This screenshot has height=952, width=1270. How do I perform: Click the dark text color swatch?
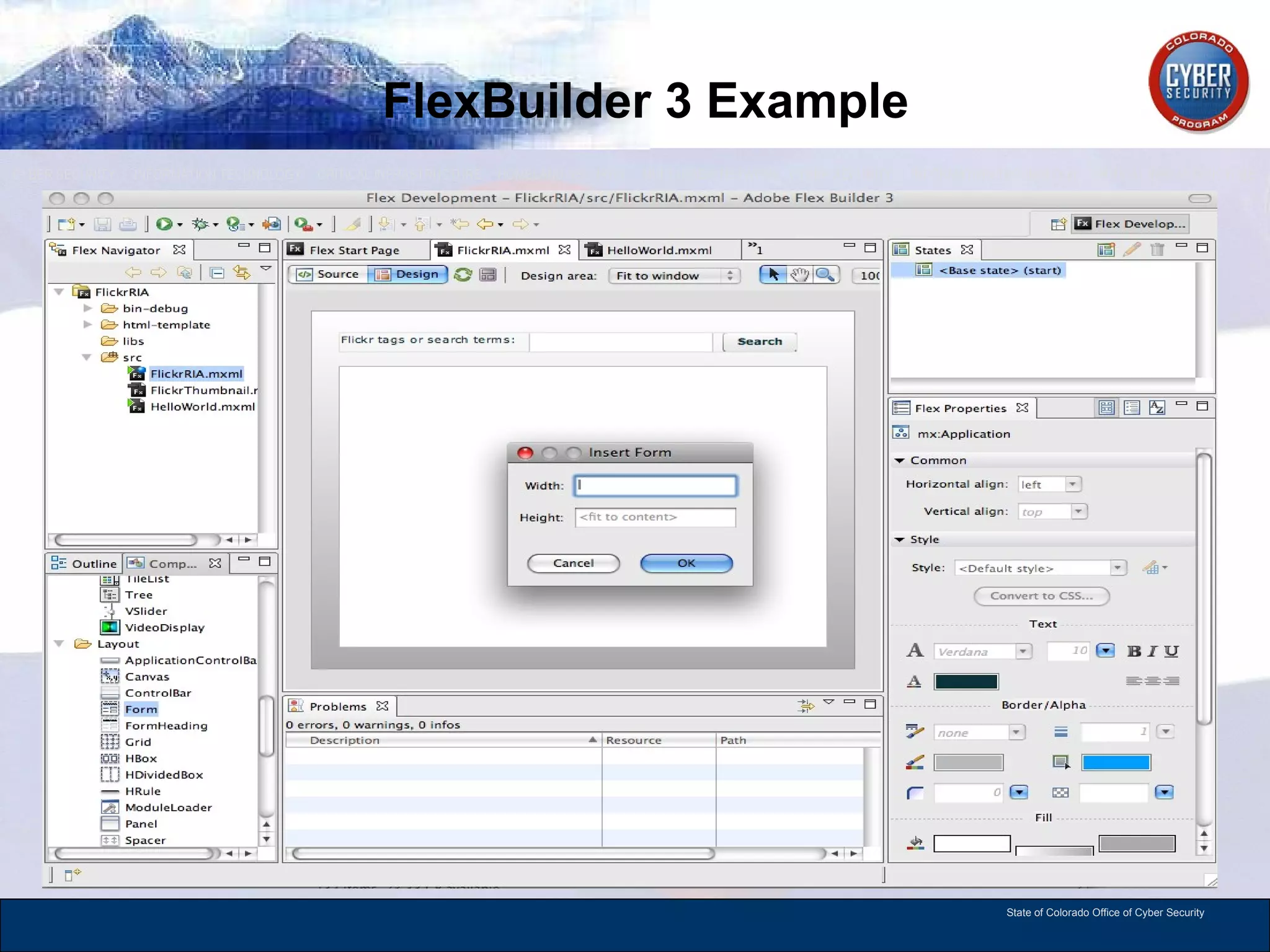(x=966, y=682)
